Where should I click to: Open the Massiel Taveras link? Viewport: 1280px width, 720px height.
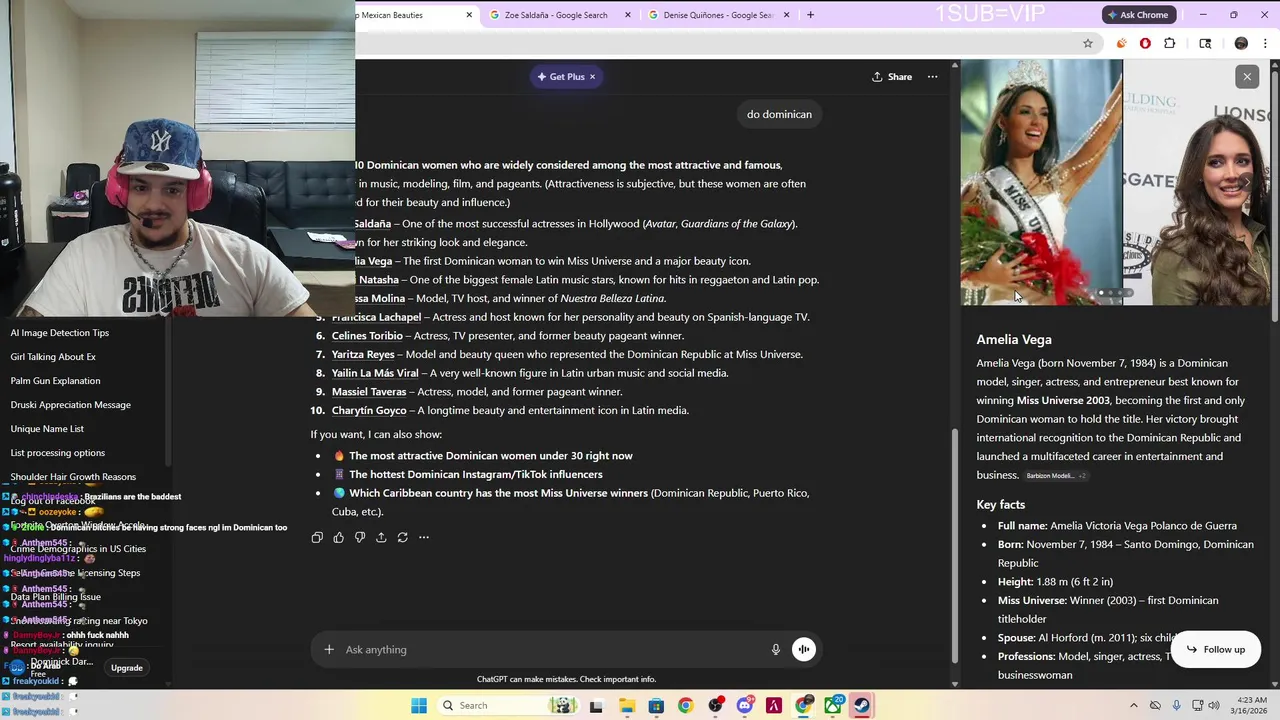click(x=369, y=392)
